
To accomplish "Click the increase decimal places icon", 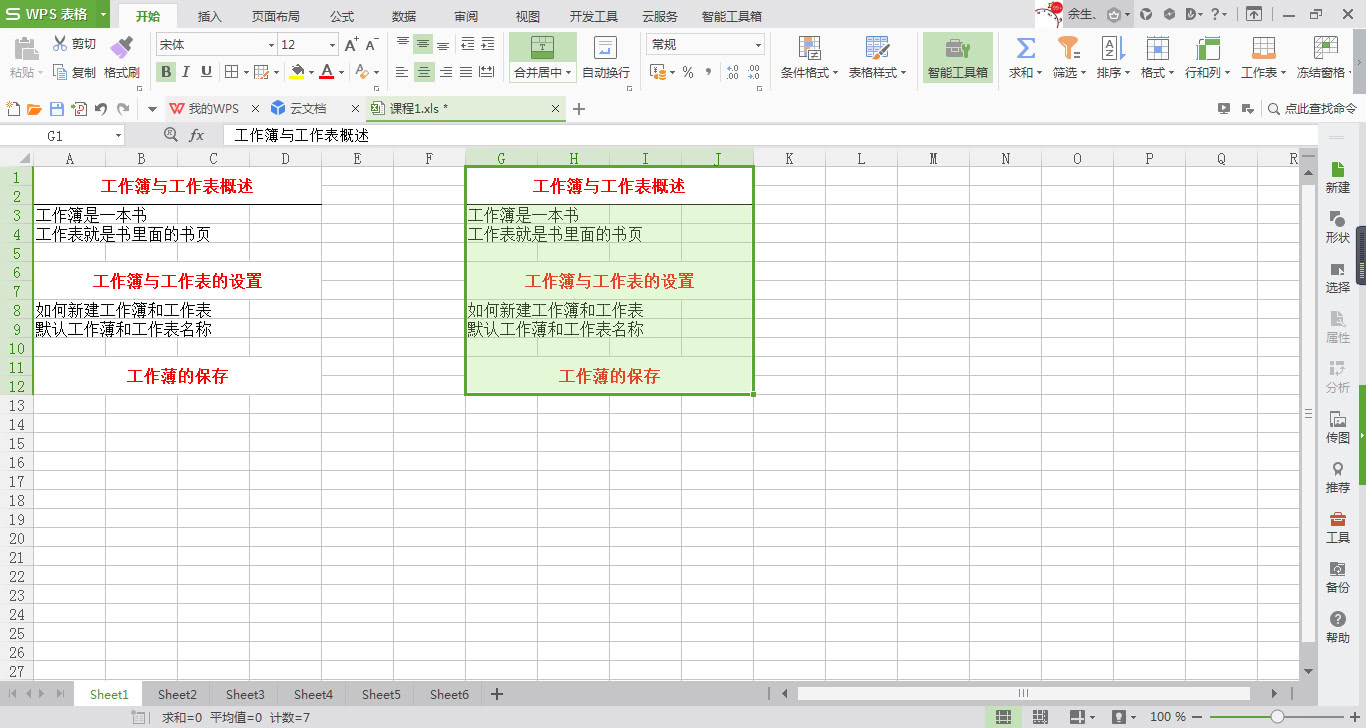I will point(732,72).
